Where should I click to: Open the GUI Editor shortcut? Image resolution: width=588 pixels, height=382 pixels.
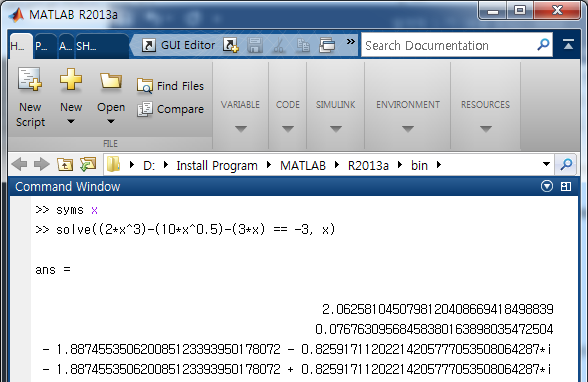pyautogui.click(x=178, y=45)
